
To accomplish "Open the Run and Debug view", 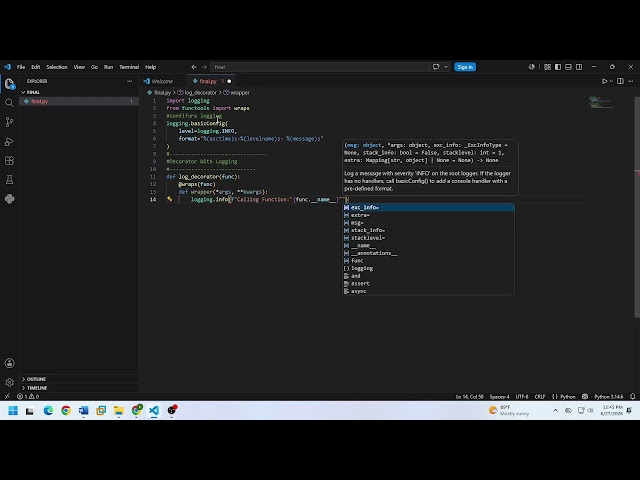I will 9,141.
